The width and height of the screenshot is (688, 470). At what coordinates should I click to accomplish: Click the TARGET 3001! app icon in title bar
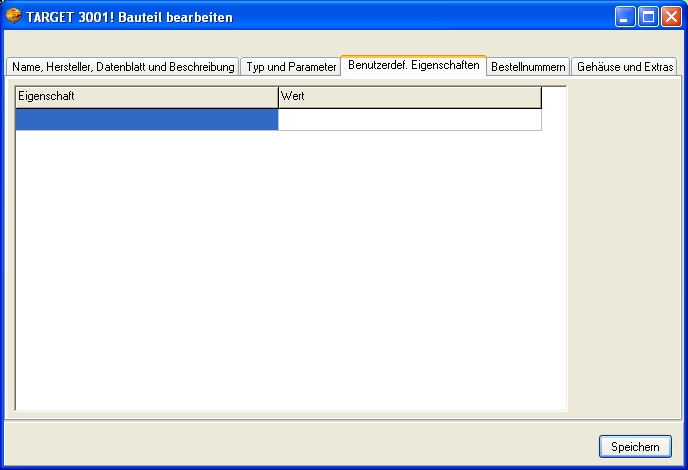coord(14,16)
